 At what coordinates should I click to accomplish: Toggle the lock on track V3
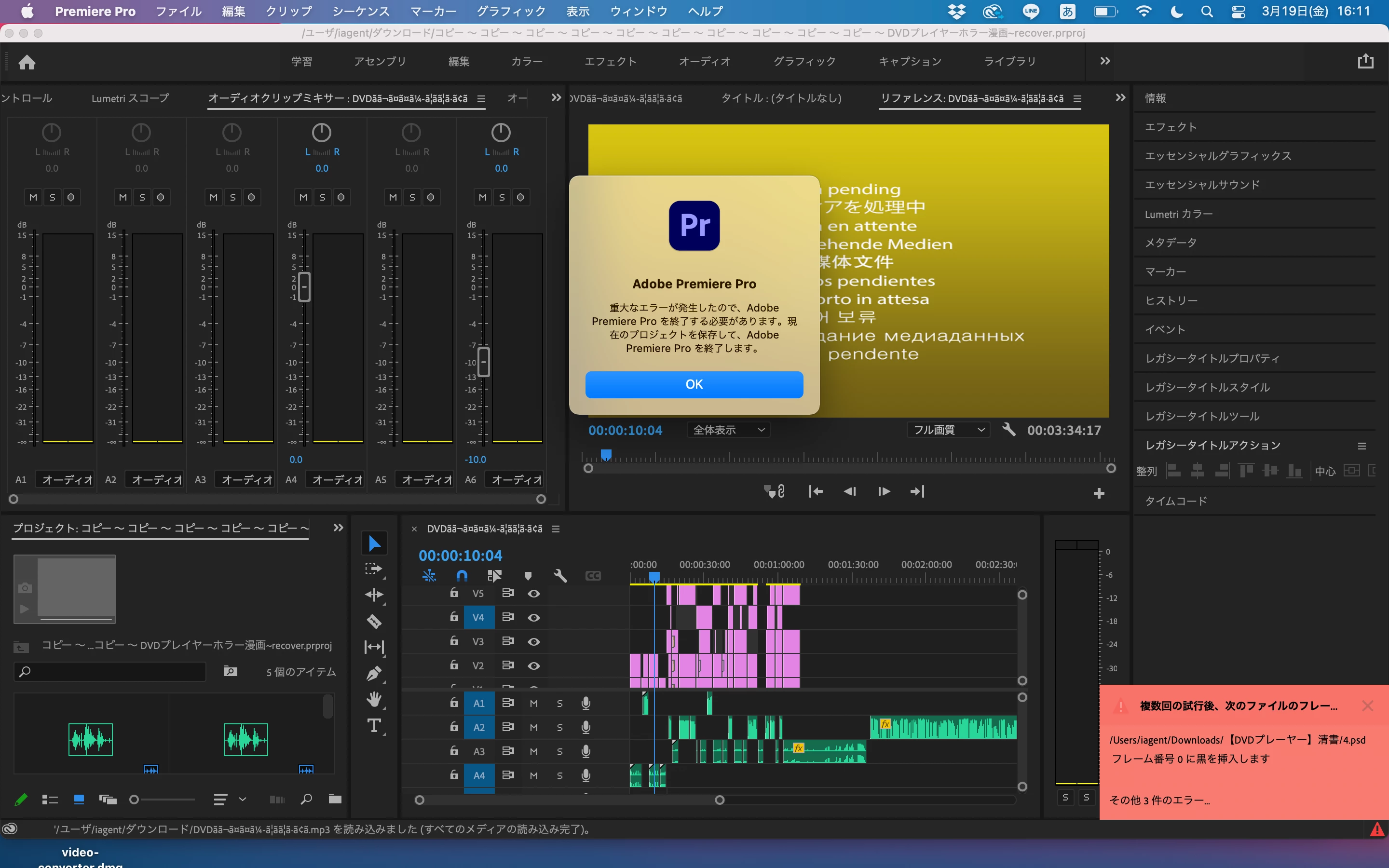pos(454,641)
